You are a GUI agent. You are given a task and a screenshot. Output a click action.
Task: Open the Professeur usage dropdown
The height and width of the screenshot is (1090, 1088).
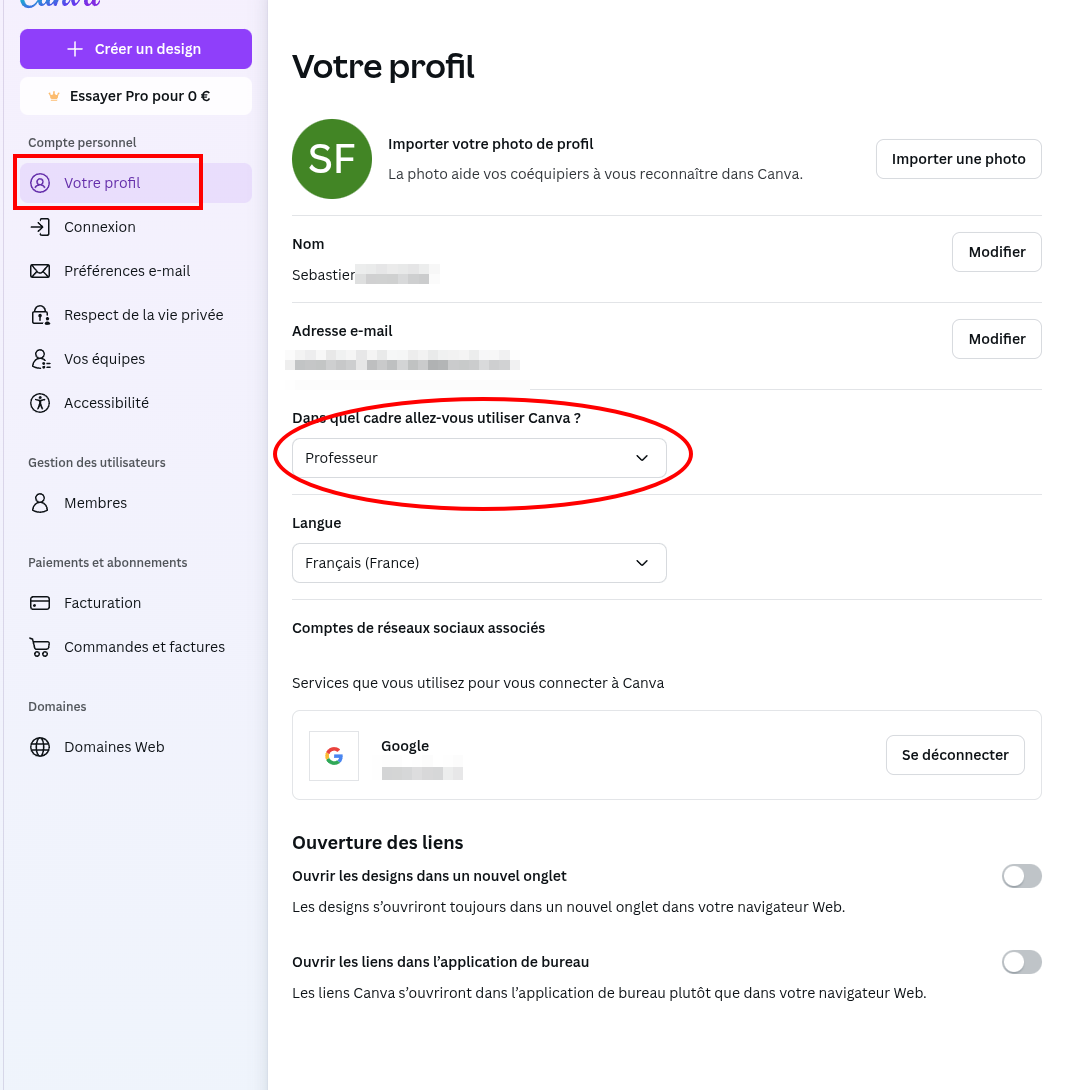click(479, 458)
